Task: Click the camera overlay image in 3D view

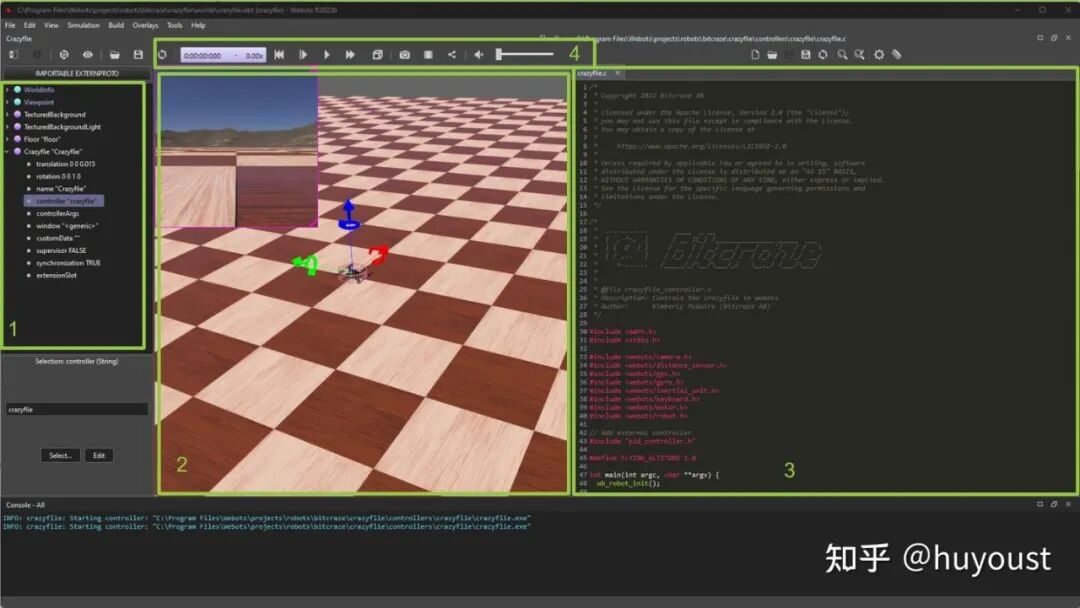Action: (x=238, y=151)
